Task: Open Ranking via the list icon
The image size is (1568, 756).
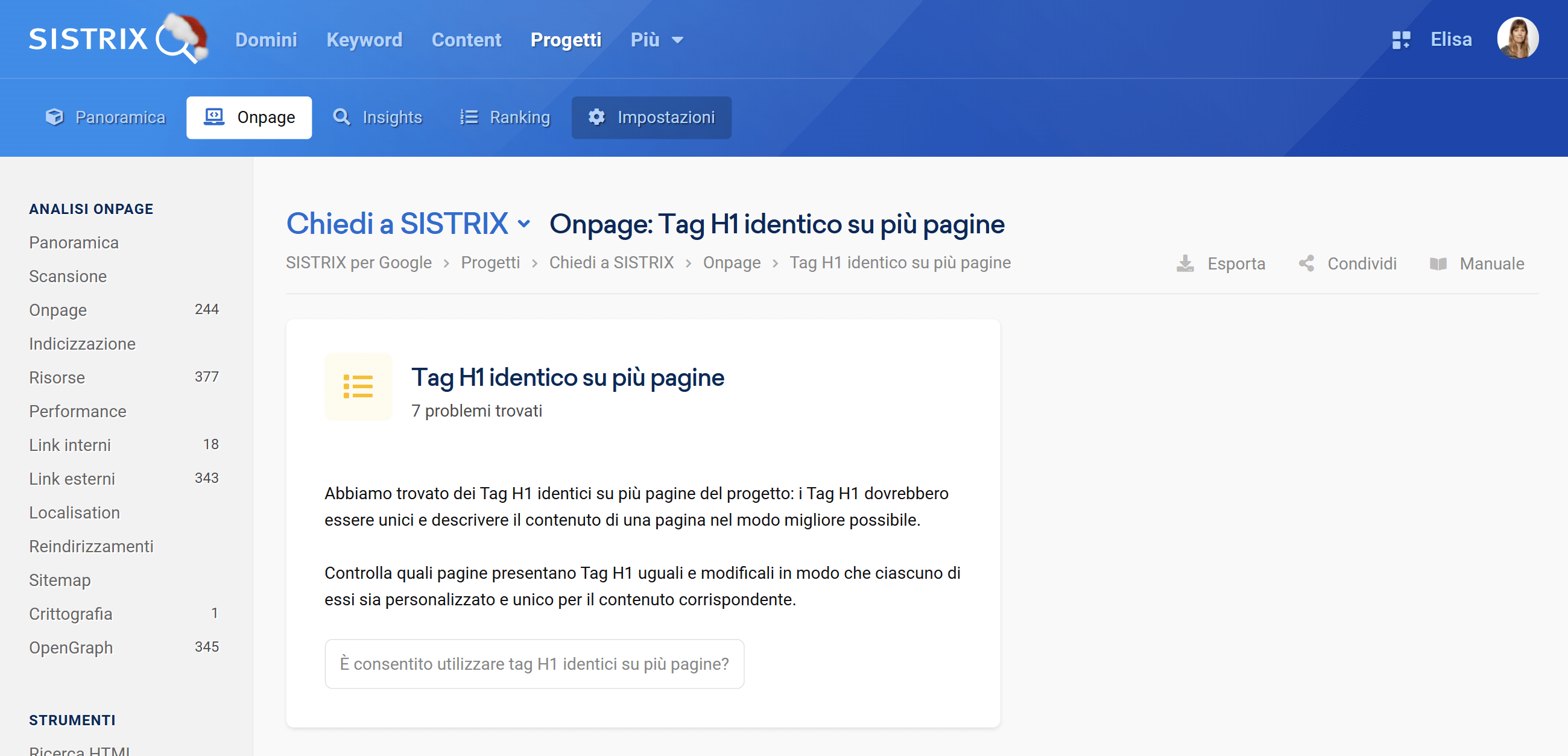Action: coord(469,117)
